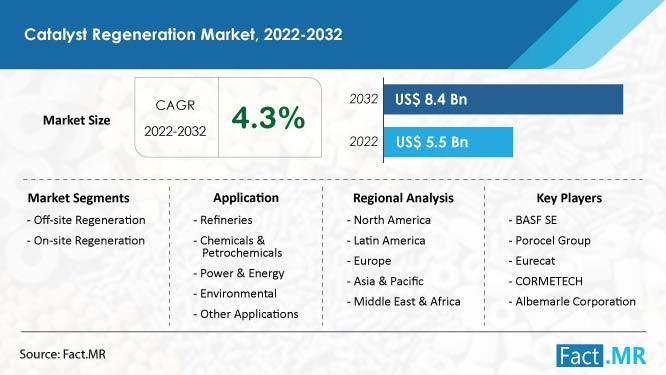Image resolution: width=666 pixels, height=375 pixels.
Task: Click the Regional Analysis heading
Action: pos(403,198)
